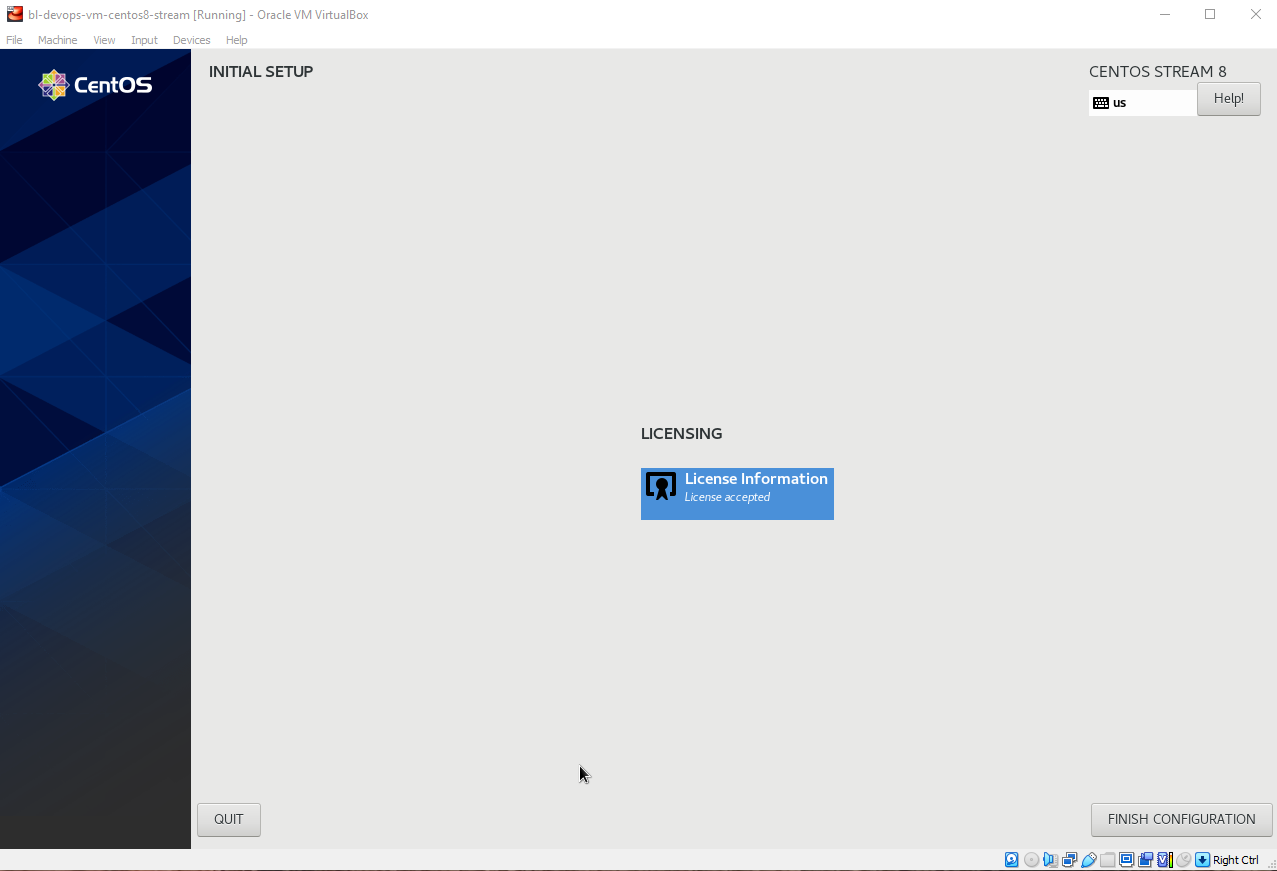The image size is (1277, 871).
Task: Open the File menu
Action: [14, 40]
